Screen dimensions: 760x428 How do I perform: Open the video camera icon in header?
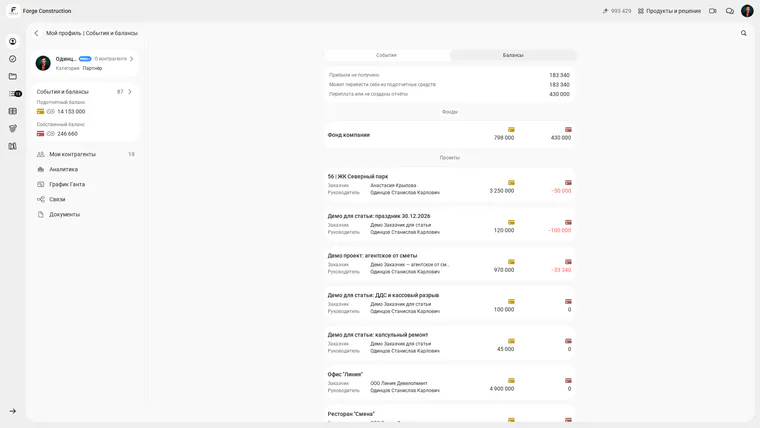pos(712,11)
